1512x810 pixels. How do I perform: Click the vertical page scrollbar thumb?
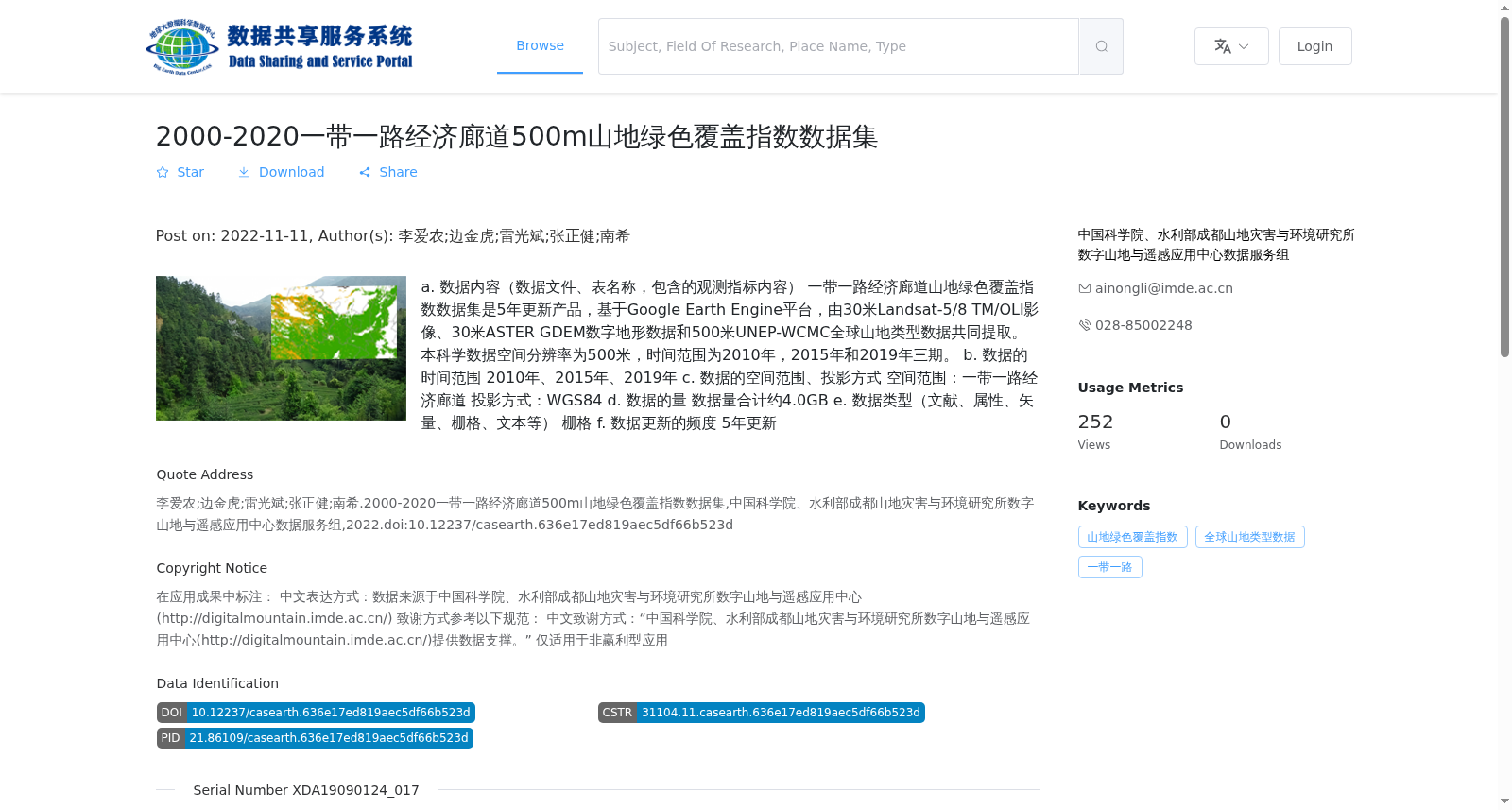1504,186
